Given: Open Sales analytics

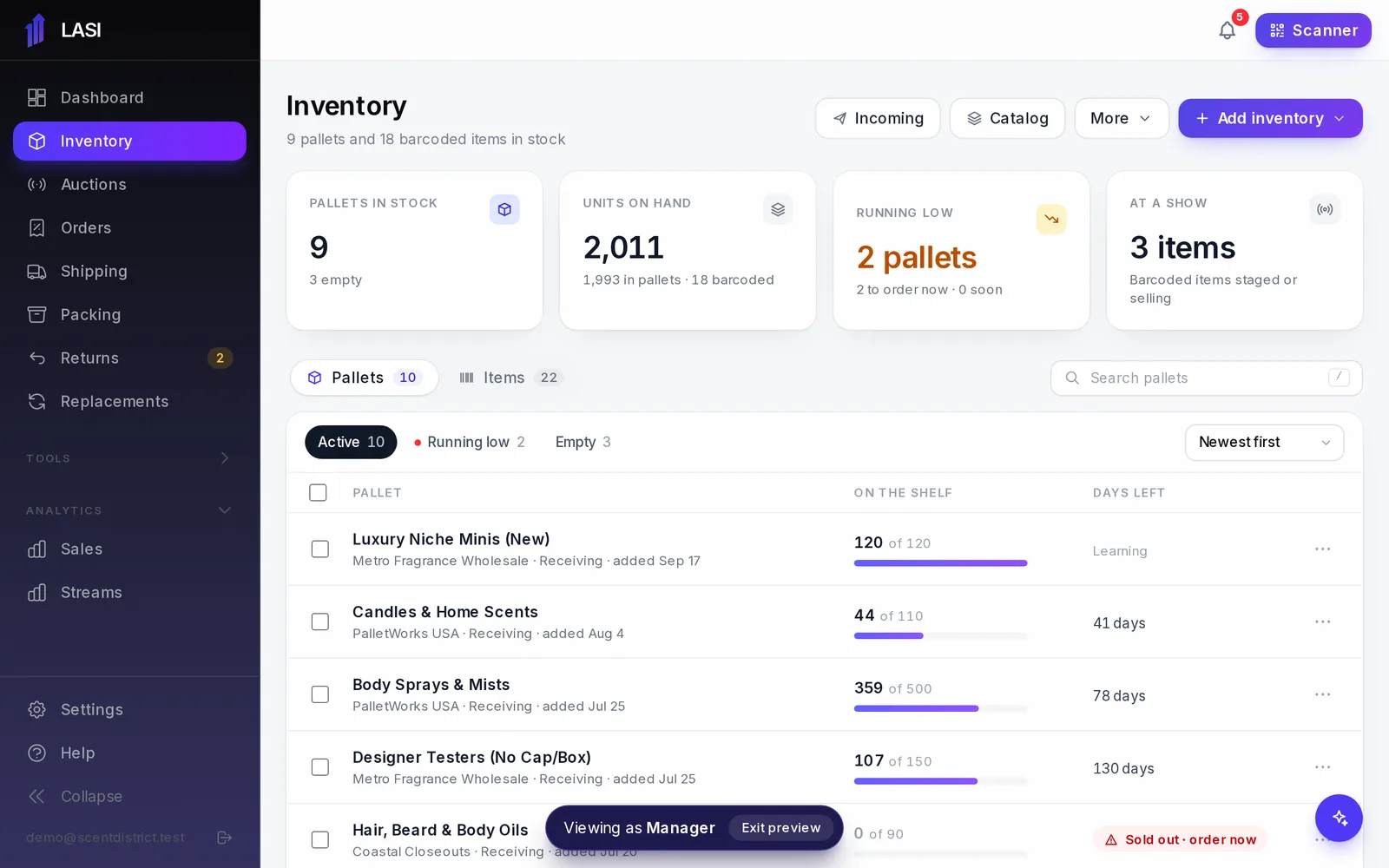Looking at the screenshot, I should pos(129,549).
